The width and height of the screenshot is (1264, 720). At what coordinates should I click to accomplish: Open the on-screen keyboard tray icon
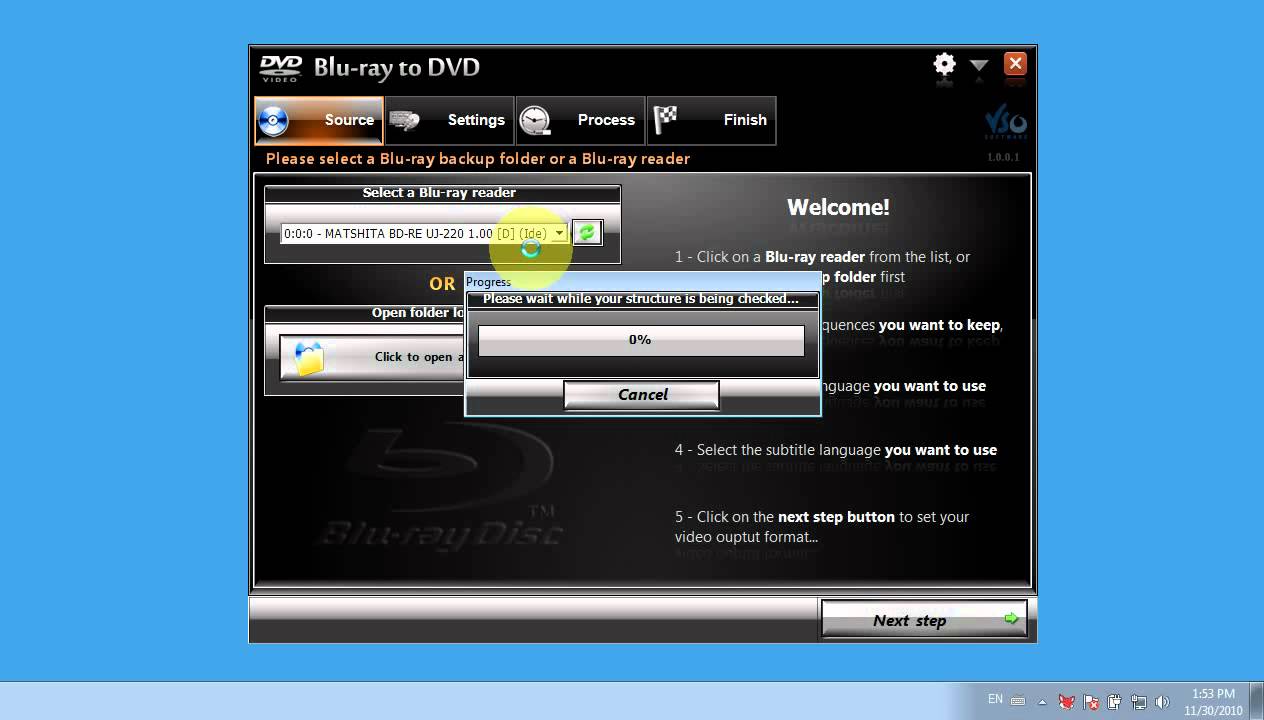coord(1018,700)
